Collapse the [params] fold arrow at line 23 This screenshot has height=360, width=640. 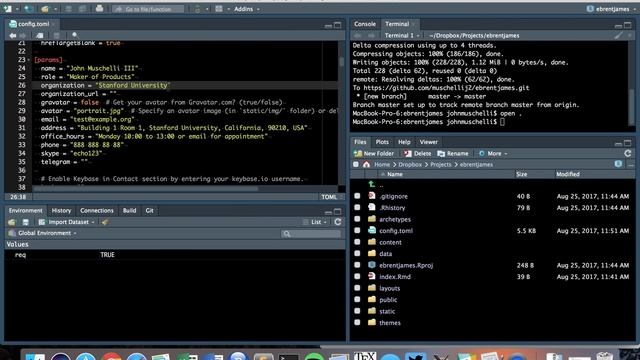(x=29, y=60)
